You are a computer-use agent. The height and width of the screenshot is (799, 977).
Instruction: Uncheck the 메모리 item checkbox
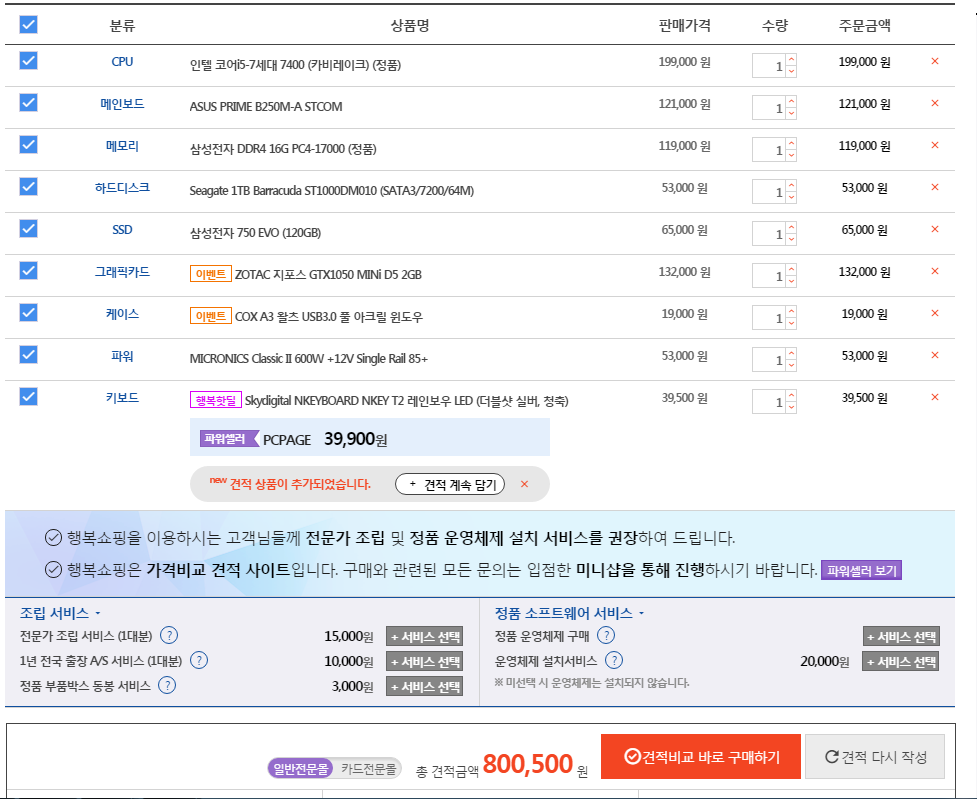click(x=29, y=145)
